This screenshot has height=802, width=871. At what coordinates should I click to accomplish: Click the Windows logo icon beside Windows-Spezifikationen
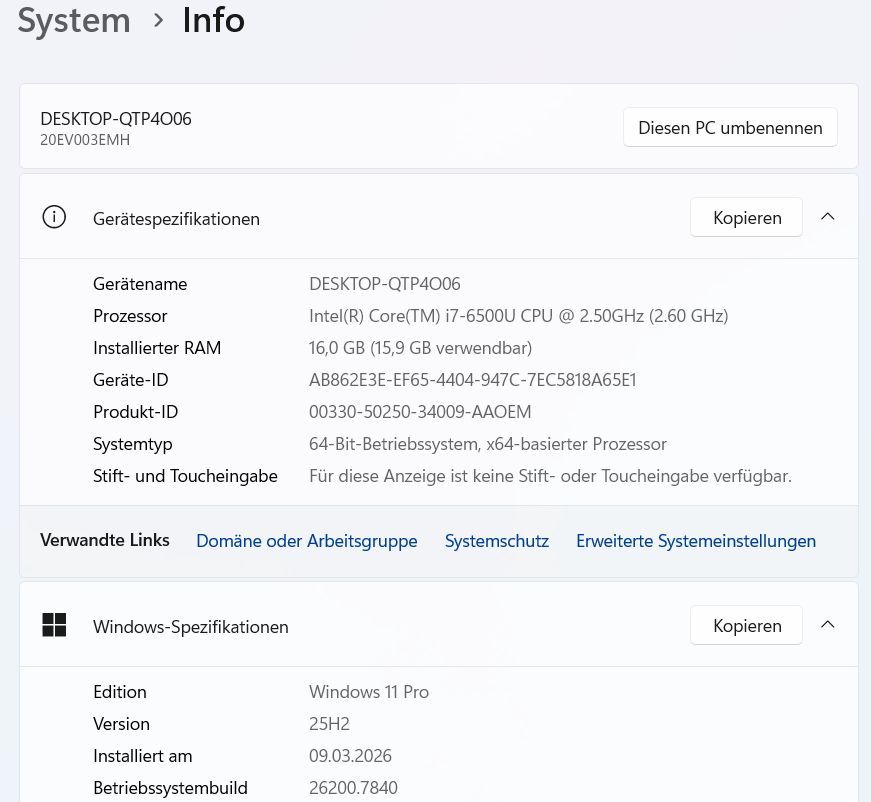(x=54, y=625)
